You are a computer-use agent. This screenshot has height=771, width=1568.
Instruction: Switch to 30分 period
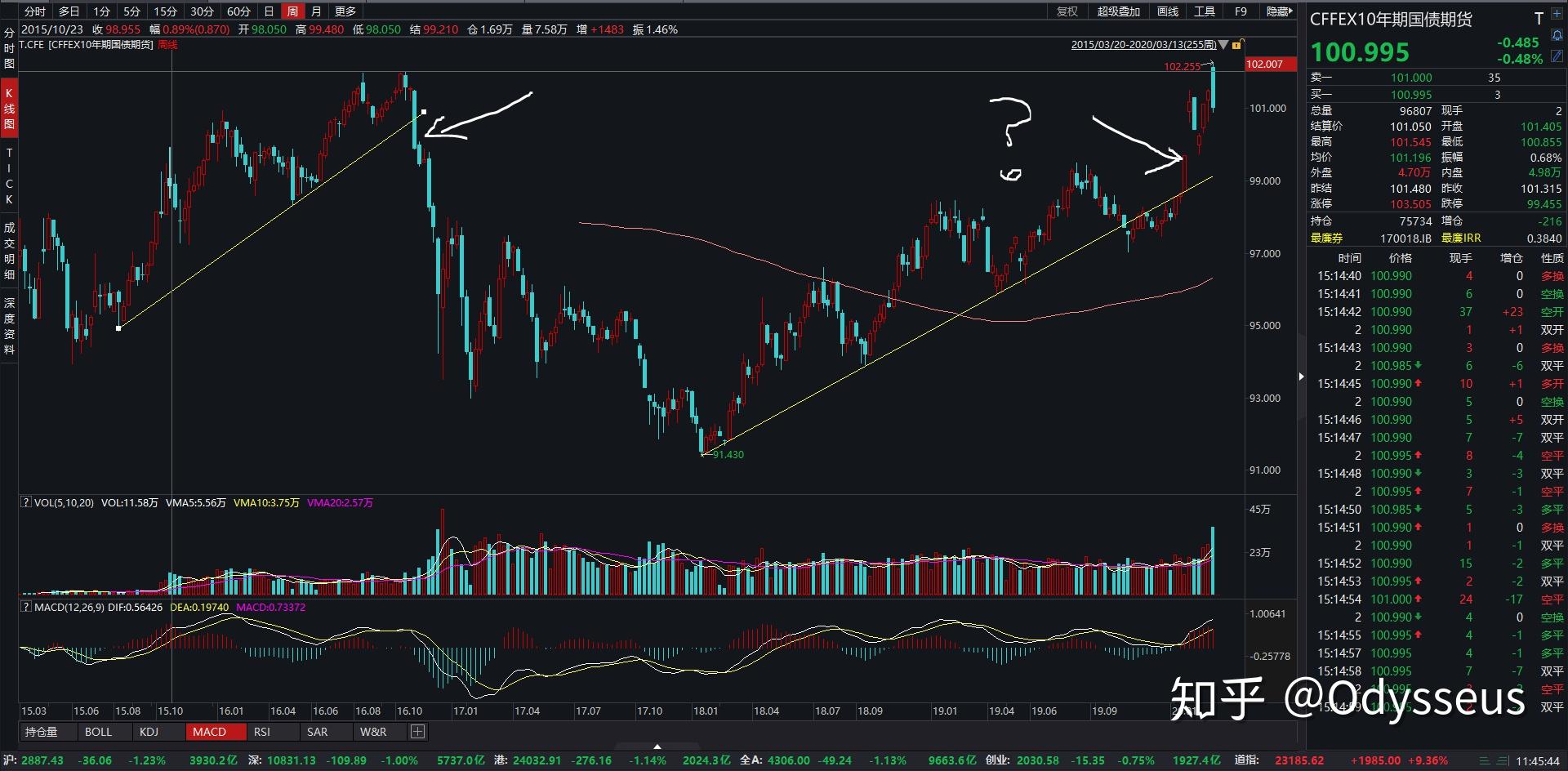tap(202, 11)
